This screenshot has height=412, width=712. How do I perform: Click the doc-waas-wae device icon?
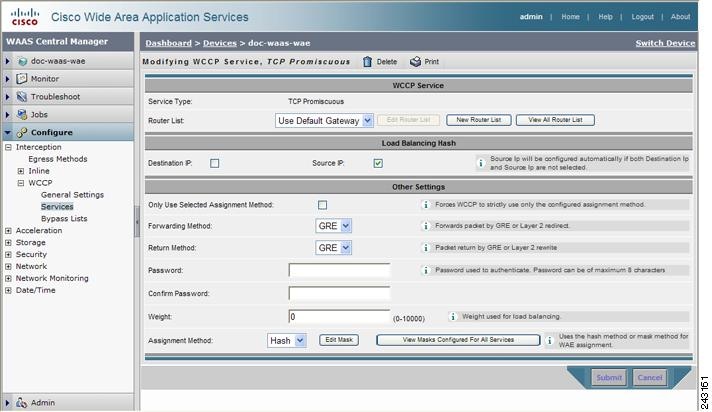point(22,61)
